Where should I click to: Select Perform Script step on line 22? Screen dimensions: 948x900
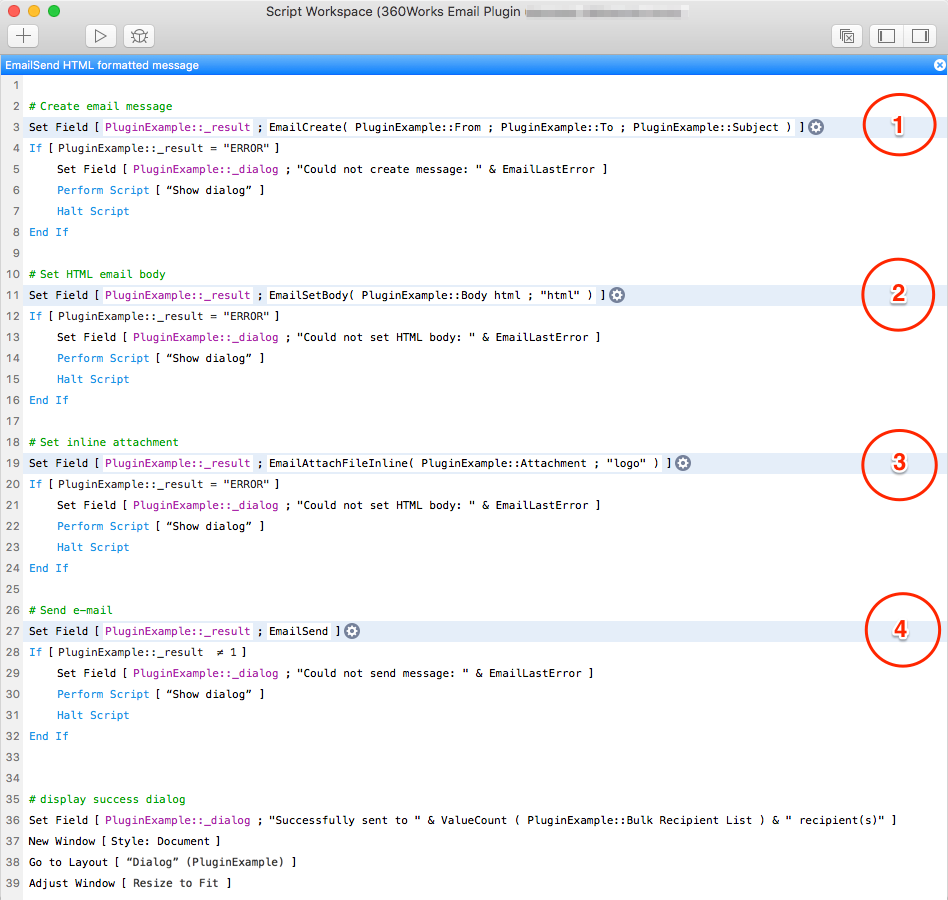point(161,526)
